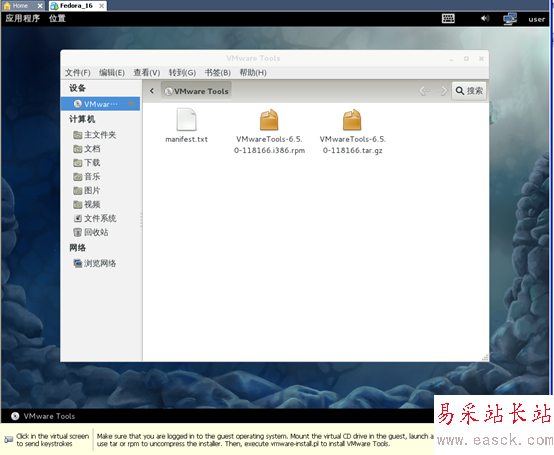Open the 回收站 trash

[x=90, y=232]
